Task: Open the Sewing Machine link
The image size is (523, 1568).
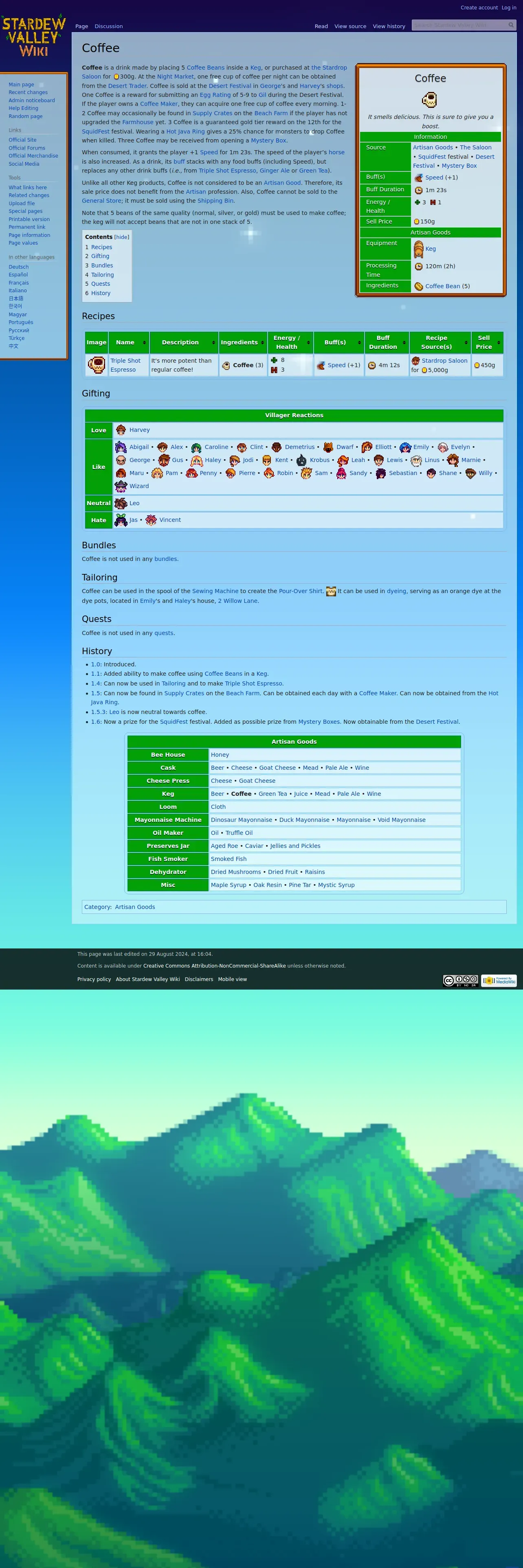Action: (x=215, y=591)
